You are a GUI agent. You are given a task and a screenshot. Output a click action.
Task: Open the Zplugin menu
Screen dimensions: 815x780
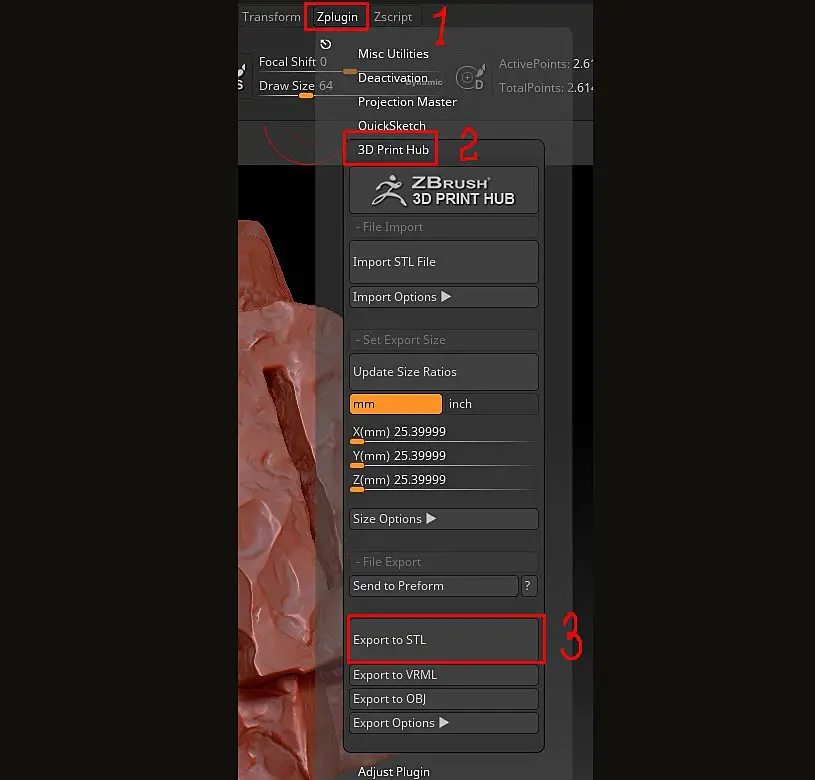click(337, 17)
